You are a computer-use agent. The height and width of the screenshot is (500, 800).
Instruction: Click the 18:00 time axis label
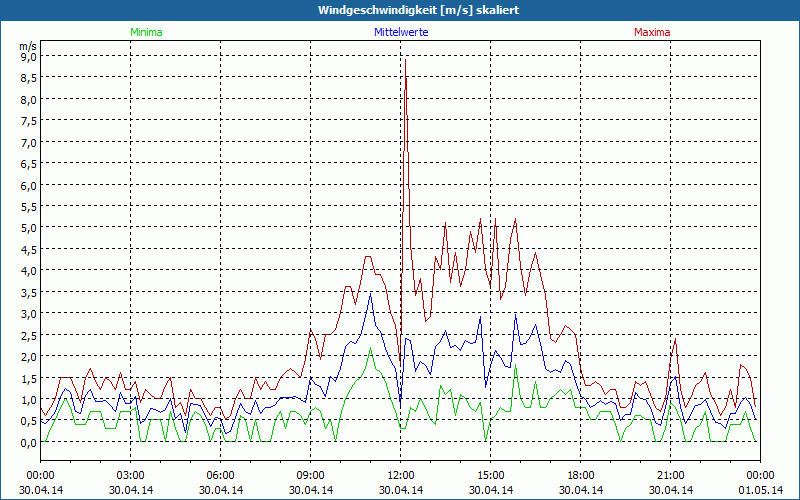click(581, 476)
